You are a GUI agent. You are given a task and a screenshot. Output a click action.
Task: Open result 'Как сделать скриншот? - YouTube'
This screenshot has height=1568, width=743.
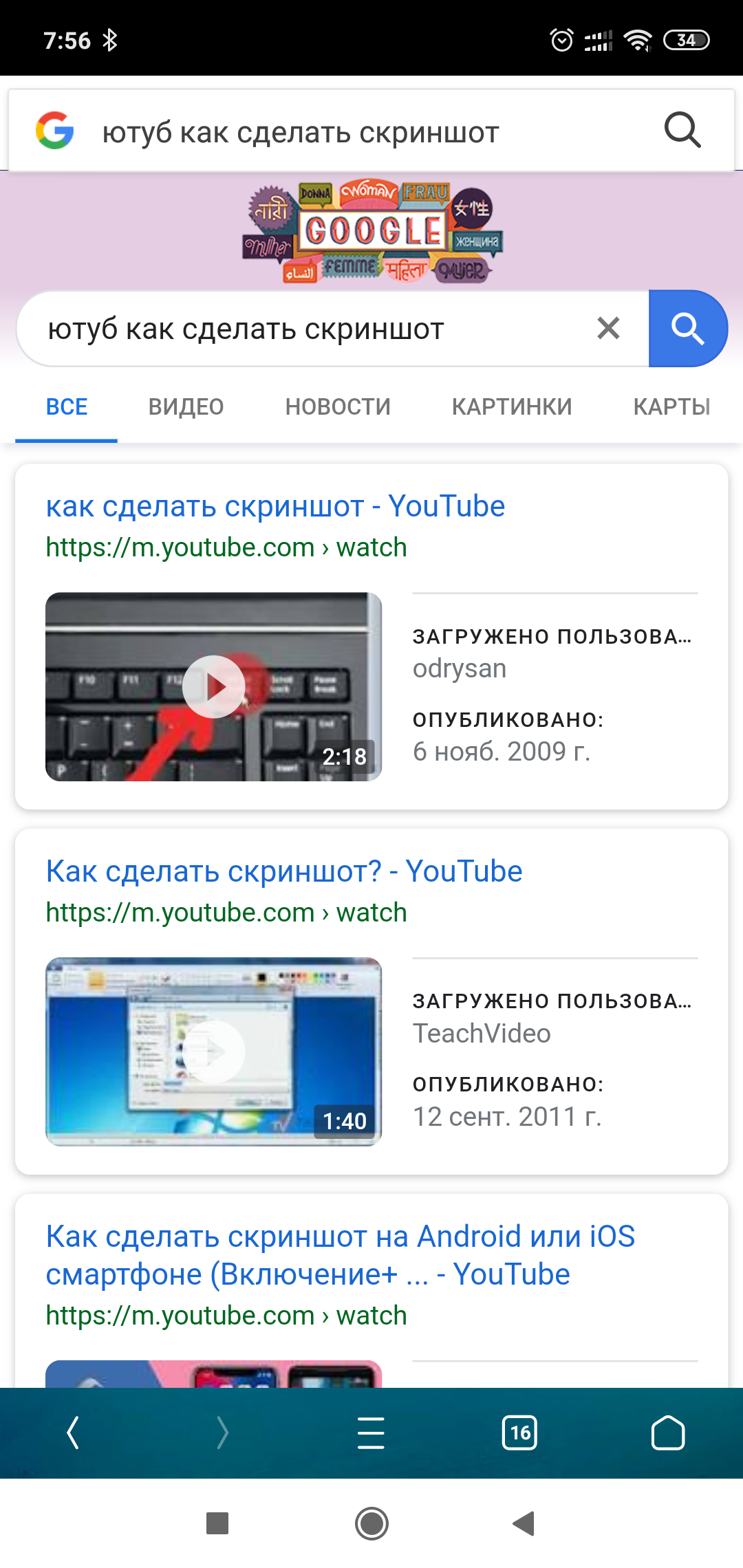[x=284, y=871]
